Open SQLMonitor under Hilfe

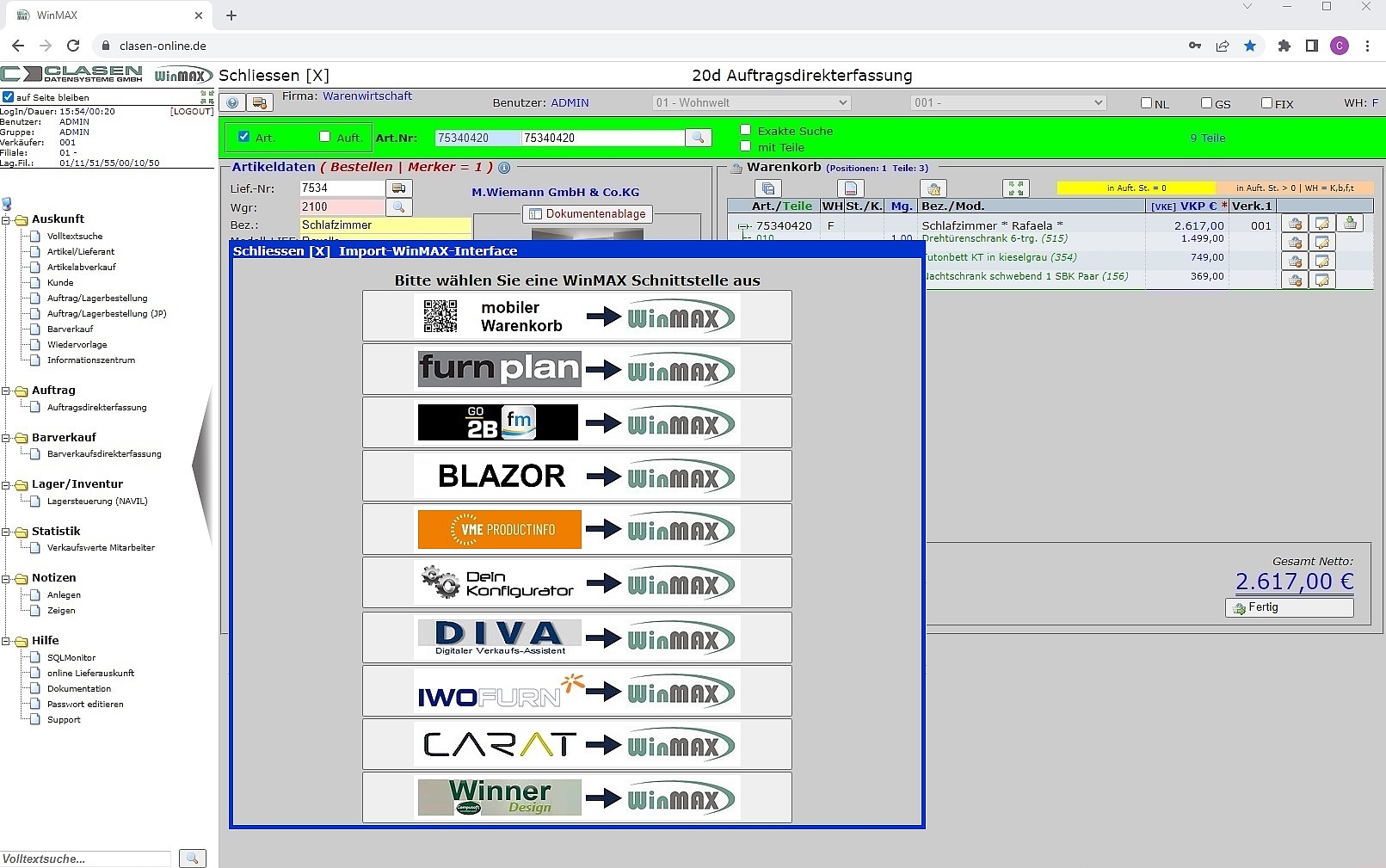point(71,658)
